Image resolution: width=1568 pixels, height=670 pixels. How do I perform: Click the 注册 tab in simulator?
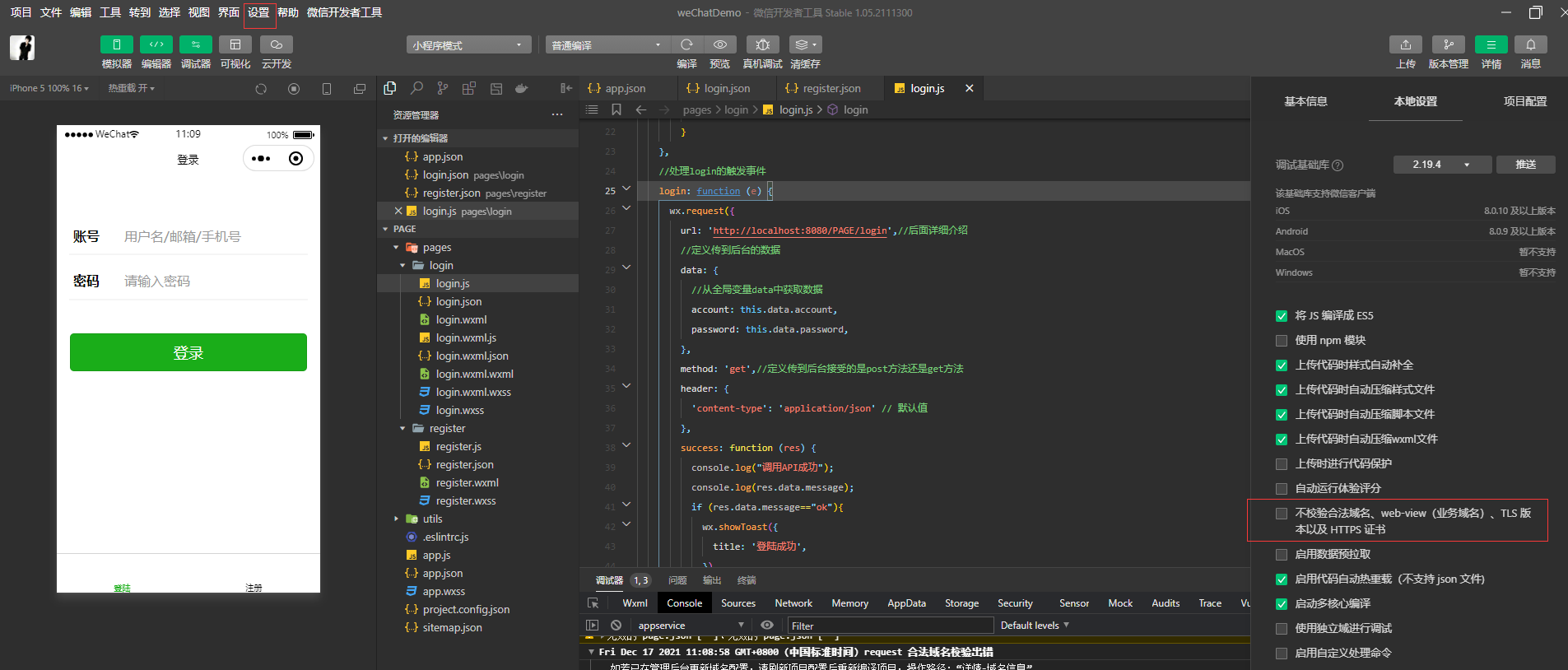pyautogui.click(x=254, y=587)
